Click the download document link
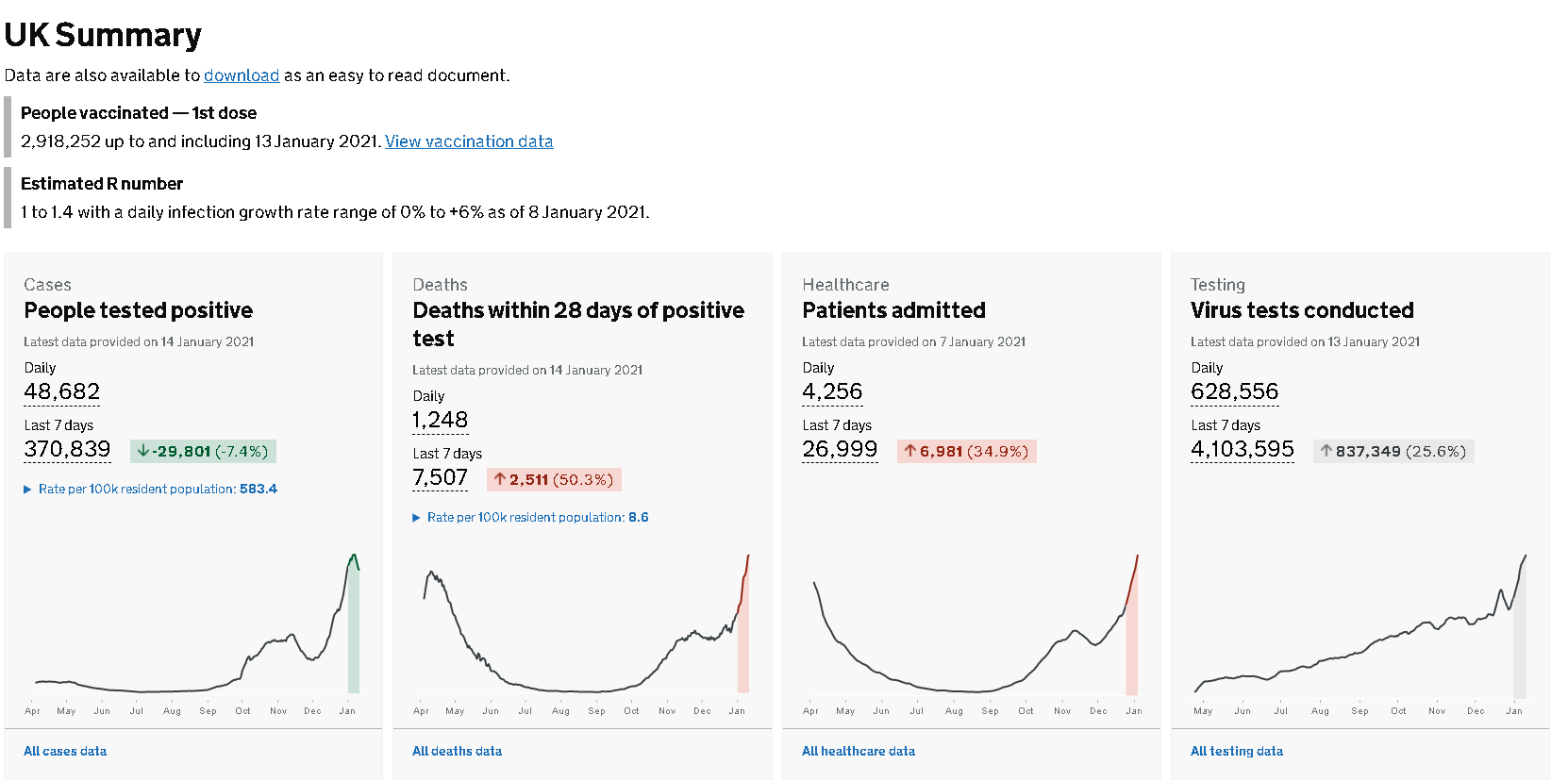This screenshot has height=781, width=1568. [x=242, y=75]
